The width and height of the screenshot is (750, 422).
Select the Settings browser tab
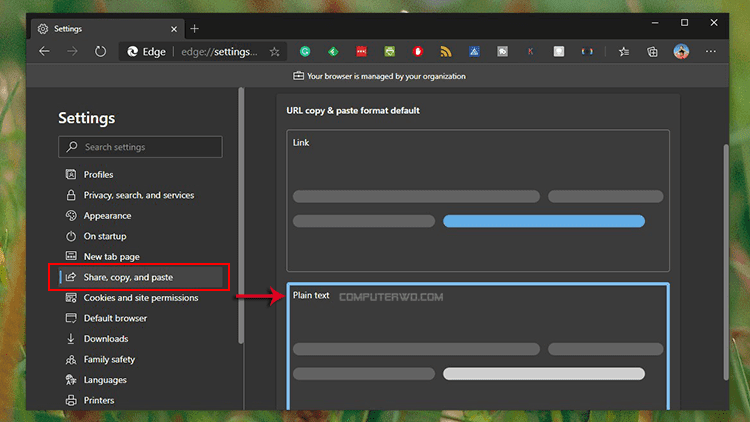coord(108,29)
